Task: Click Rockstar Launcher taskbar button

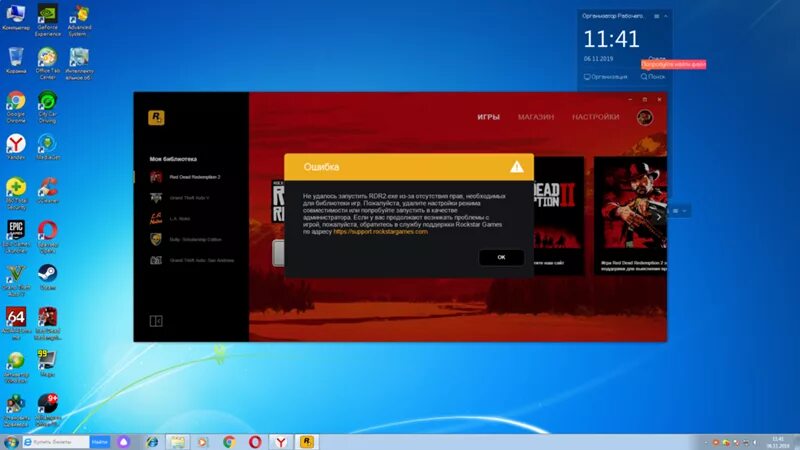Action: pyautogui.click(x=307, y=442)
